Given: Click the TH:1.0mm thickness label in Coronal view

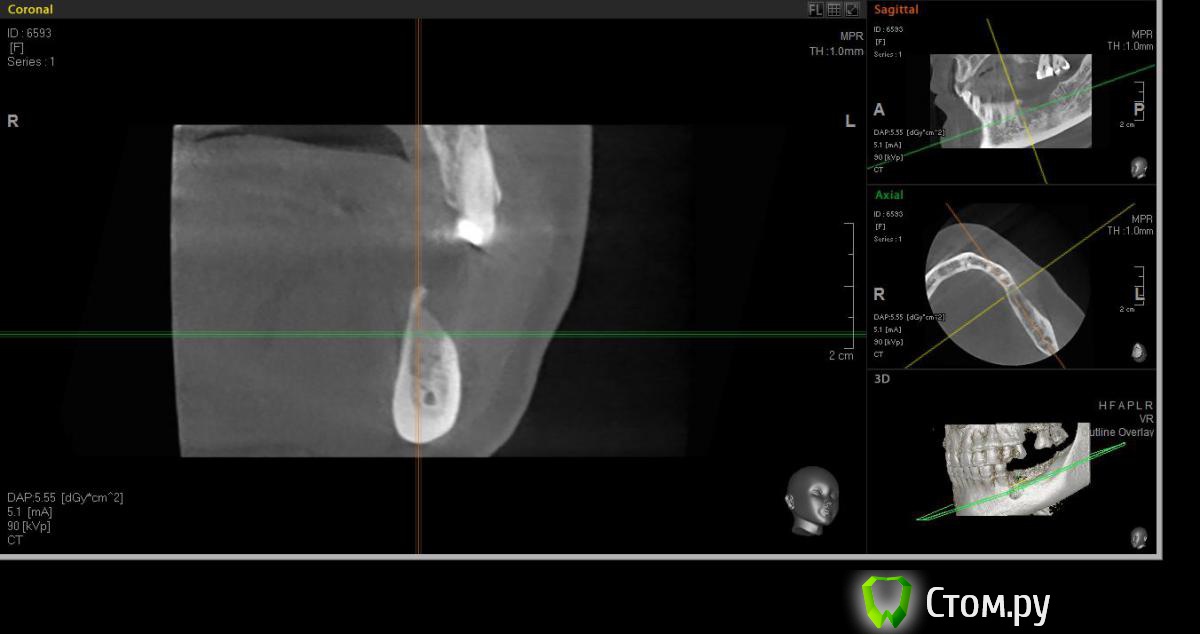Looking at the screenshot, I should point(836,51).
